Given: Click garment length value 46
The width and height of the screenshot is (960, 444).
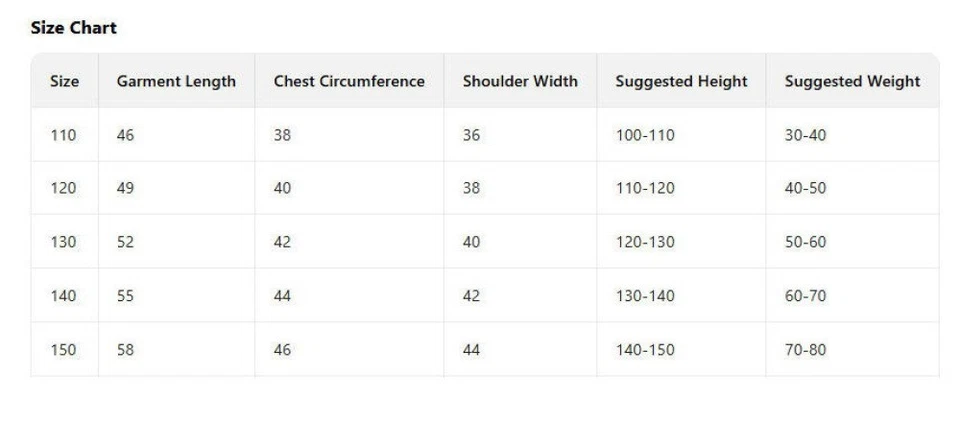Looking at the screenshot, I should 125,135.
